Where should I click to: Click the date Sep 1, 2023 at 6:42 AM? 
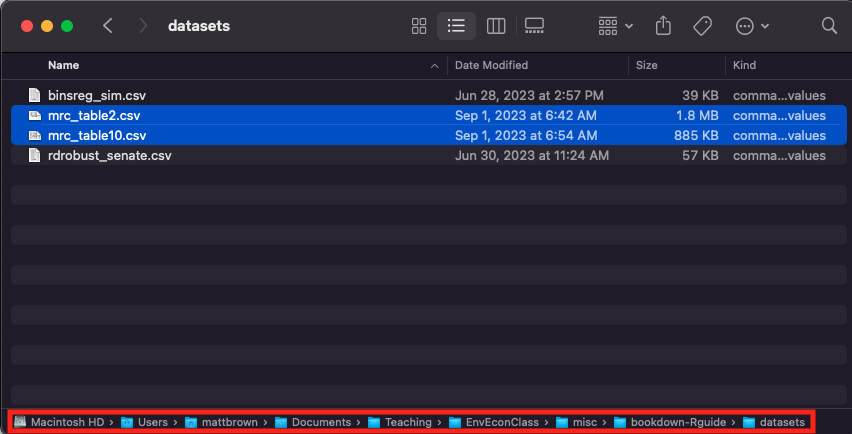525,116
